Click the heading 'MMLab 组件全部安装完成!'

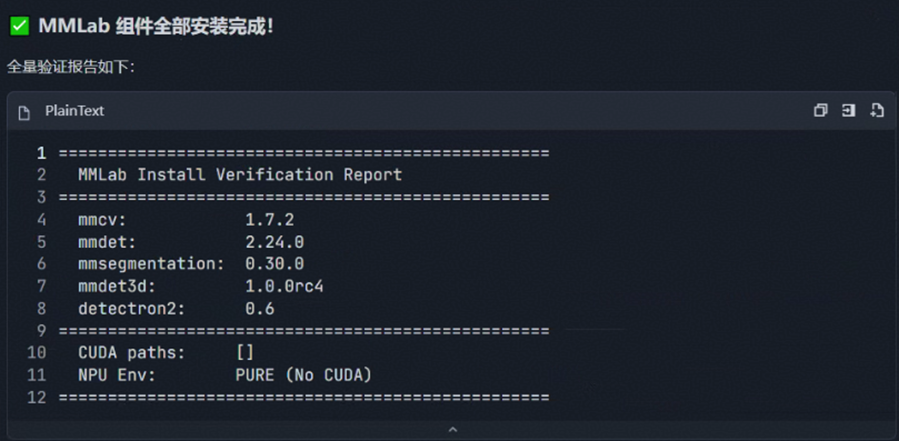click(x=156, y=26)
